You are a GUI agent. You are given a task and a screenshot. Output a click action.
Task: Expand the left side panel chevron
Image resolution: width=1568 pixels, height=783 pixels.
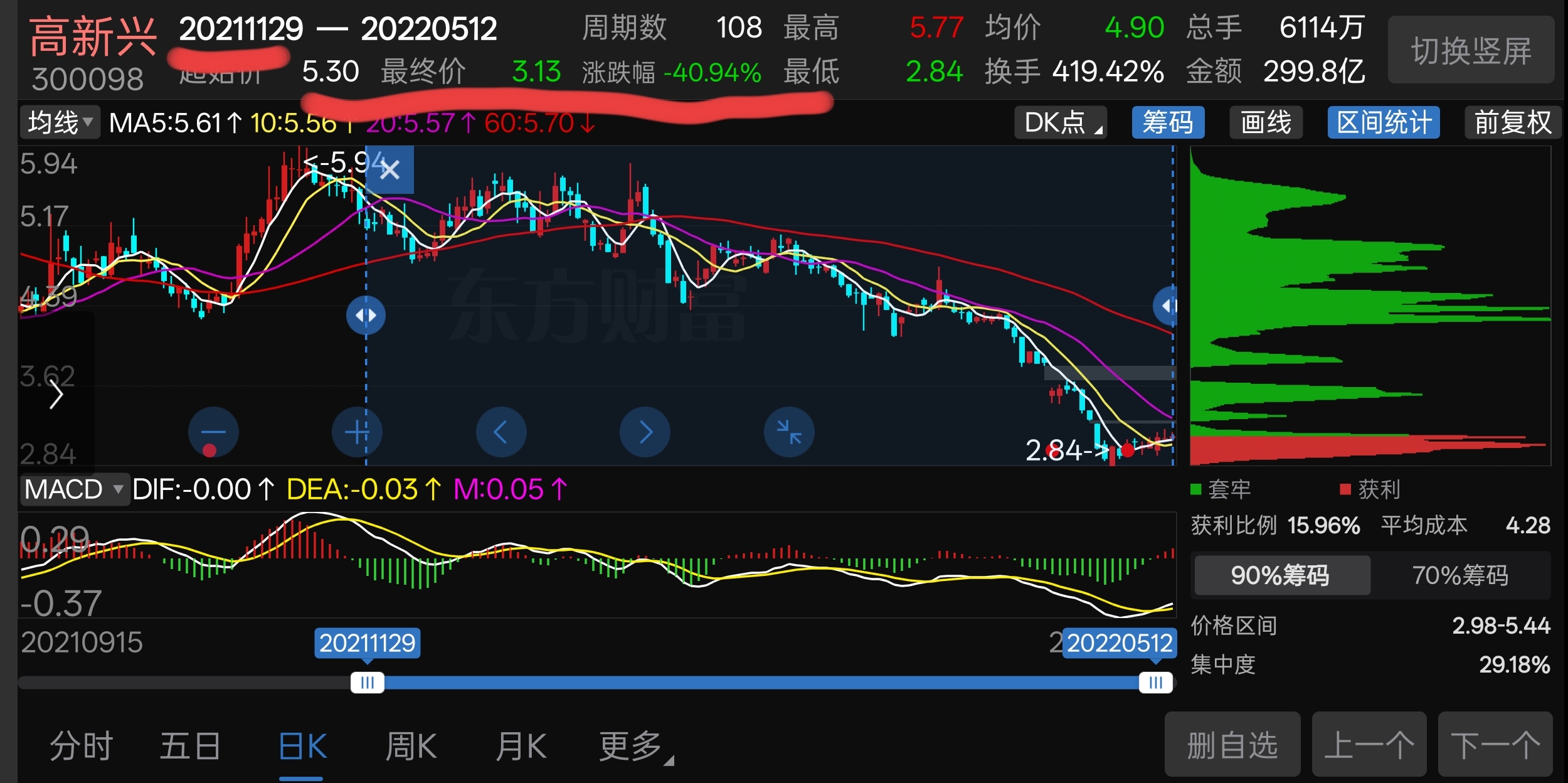coord(56,395)
